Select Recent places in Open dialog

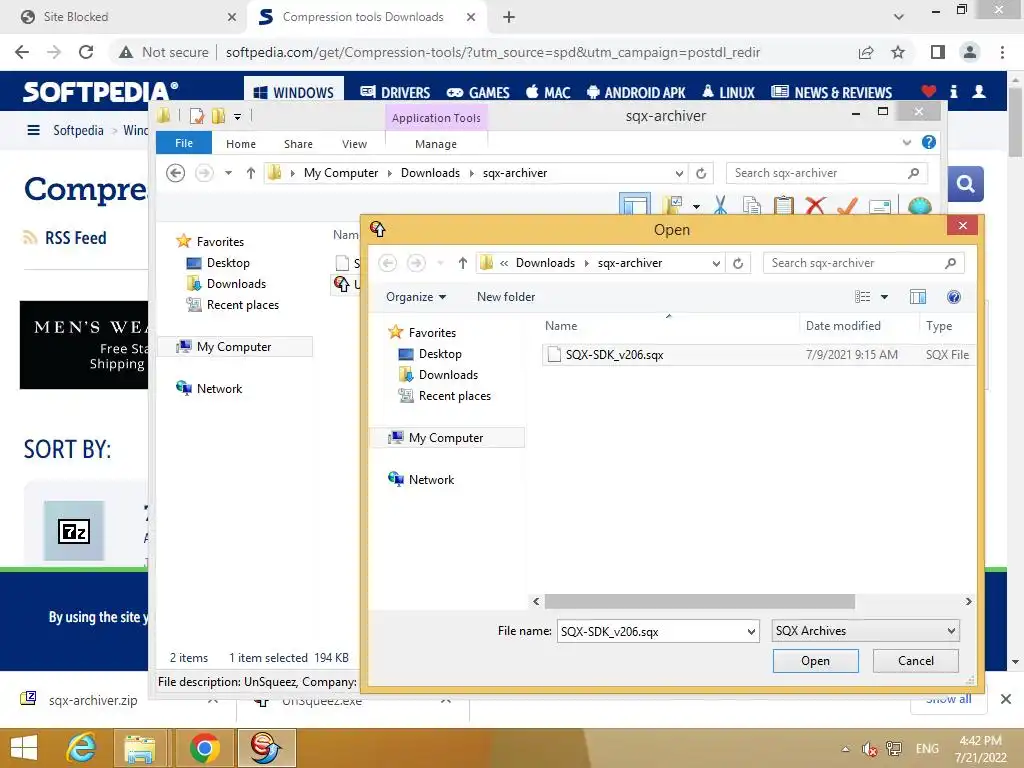(x=455, y=396)
